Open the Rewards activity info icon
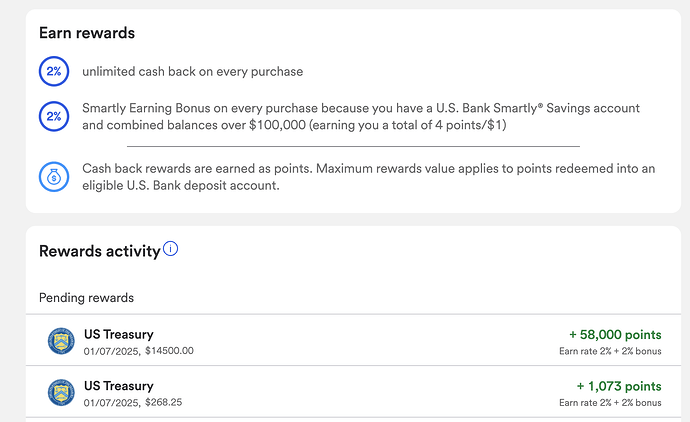690x422 pixels. point(170,249)
